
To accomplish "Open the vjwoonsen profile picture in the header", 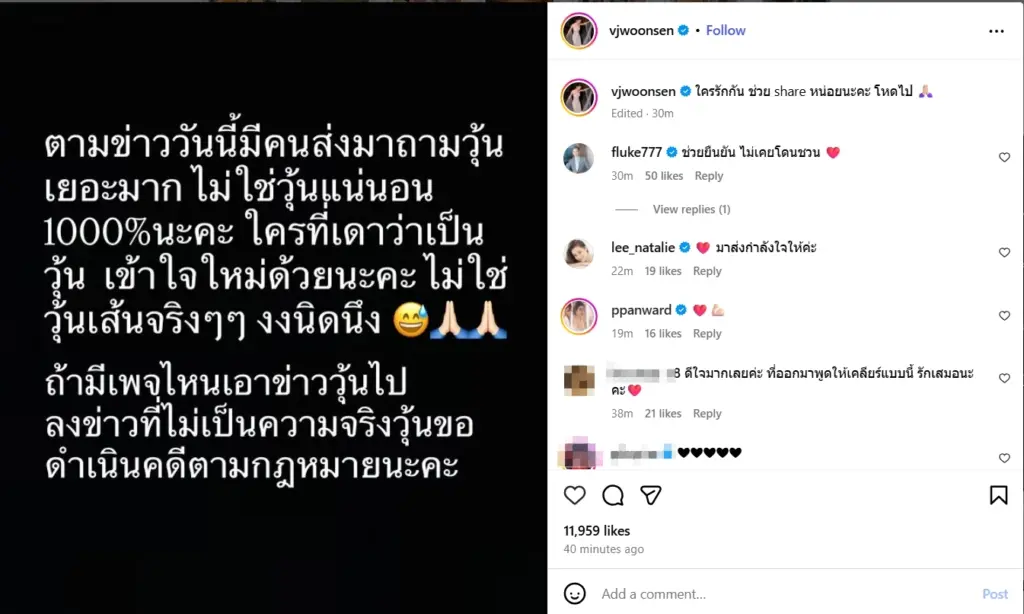I will [x=579, y=31].
